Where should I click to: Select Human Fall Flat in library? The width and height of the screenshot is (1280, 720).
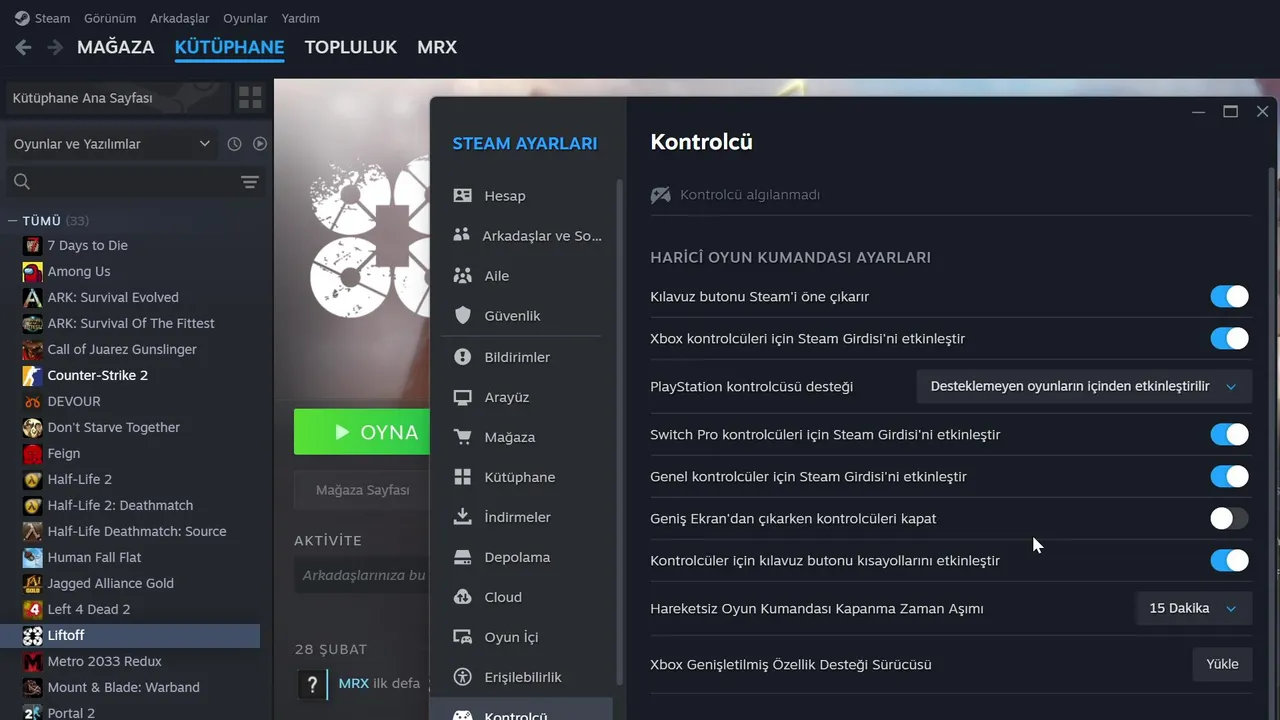click(94, 557)
